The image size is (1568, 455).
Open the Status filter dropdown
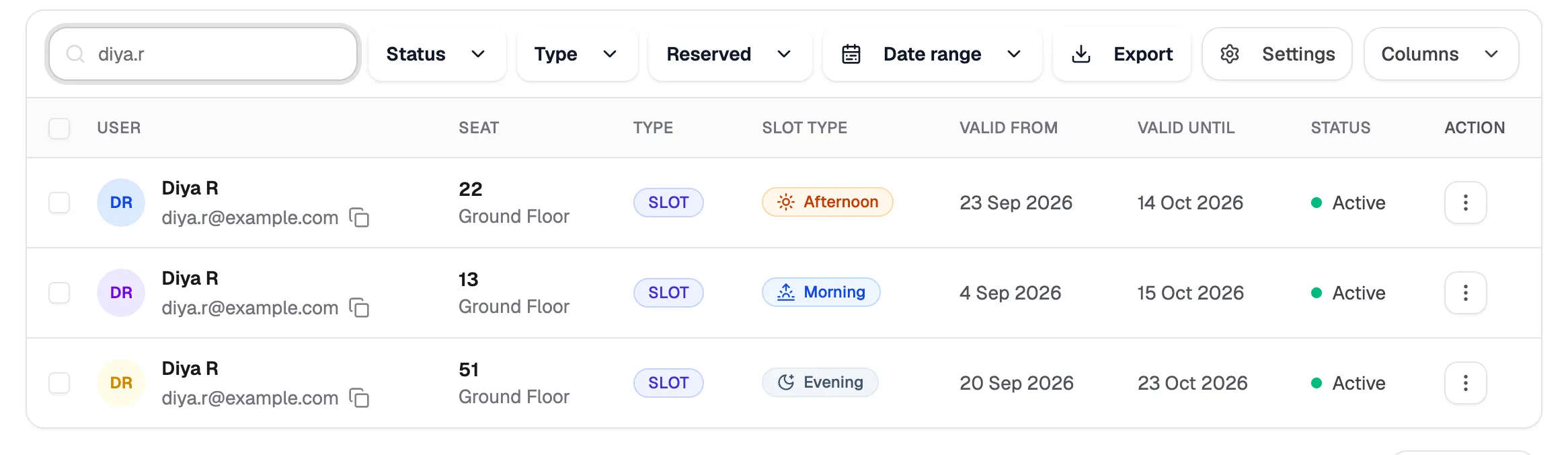pos(437,54)
